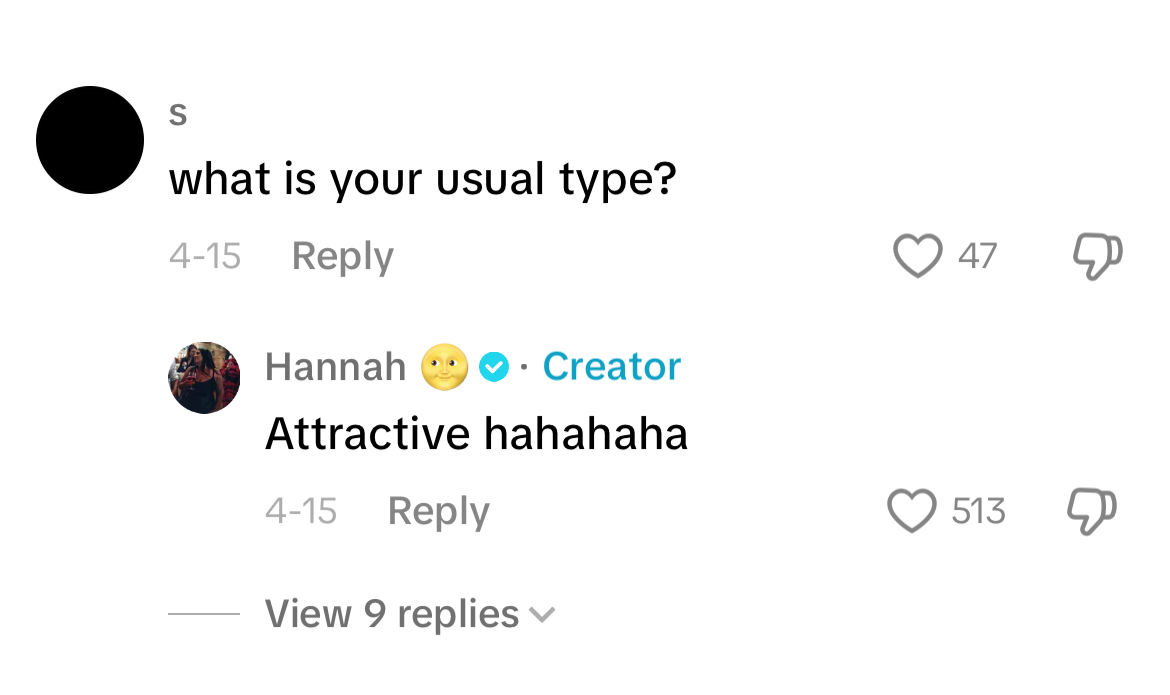
Task: Reply to Hannah's "Attractive hahahaha" comment
Action: click(x=438, y=512)
